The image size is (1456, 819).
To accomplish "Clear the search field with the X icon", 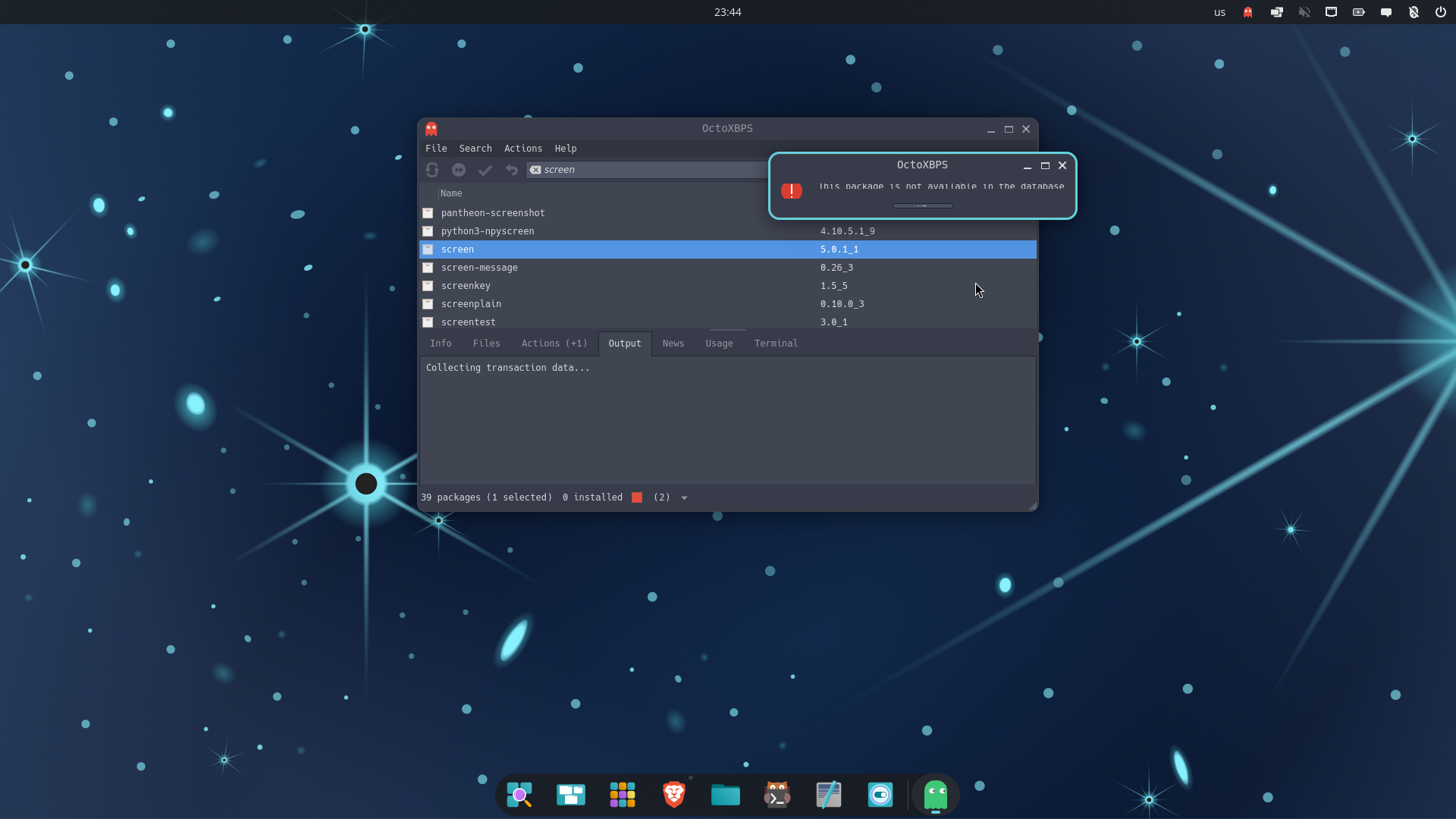I will (x=535, y=170).
